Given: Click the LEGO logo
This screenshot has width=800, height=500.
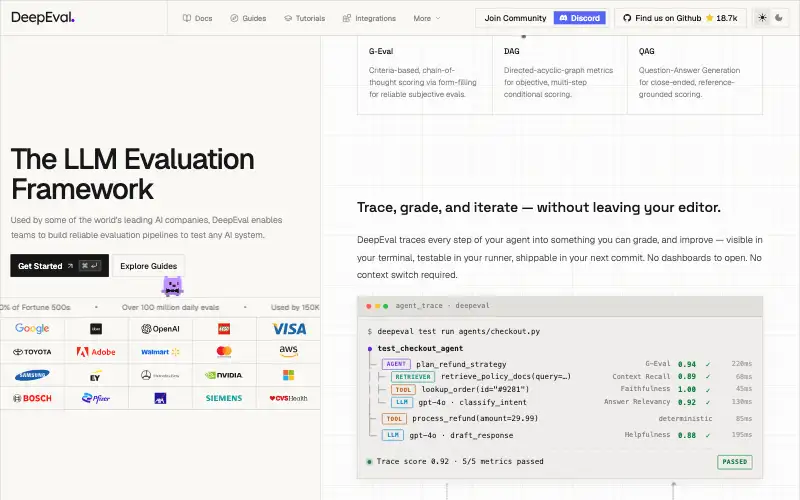Looking at the screenshot, I should click(224, 329).
